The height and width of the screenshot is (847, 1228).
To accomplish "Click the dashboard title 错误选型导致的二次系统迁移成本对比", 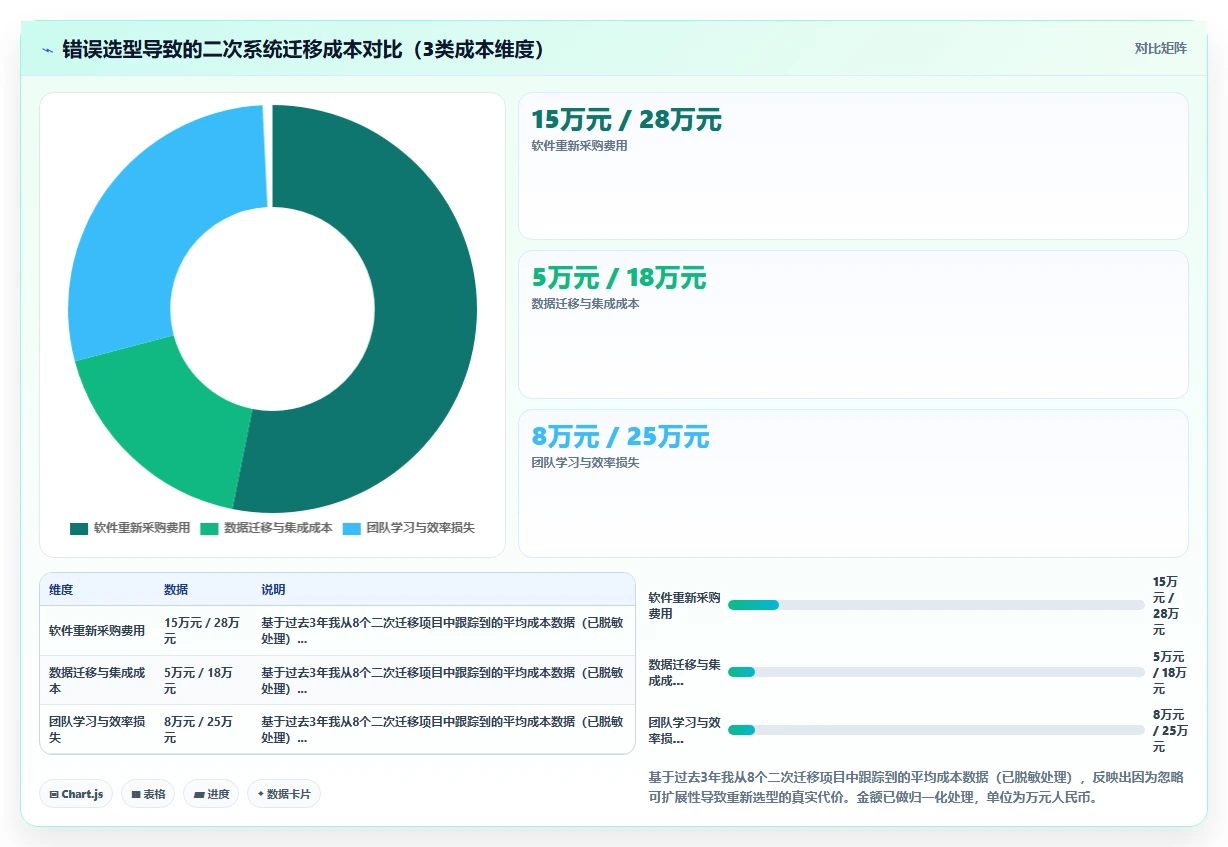I will coord(303,50).
